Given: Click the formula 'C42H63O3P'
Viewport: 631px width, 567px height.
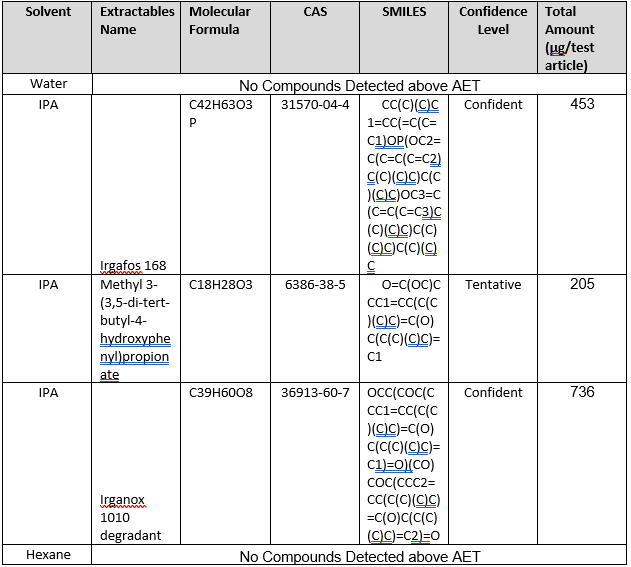Looking at the screenshot, I should [x=221, y=113].
